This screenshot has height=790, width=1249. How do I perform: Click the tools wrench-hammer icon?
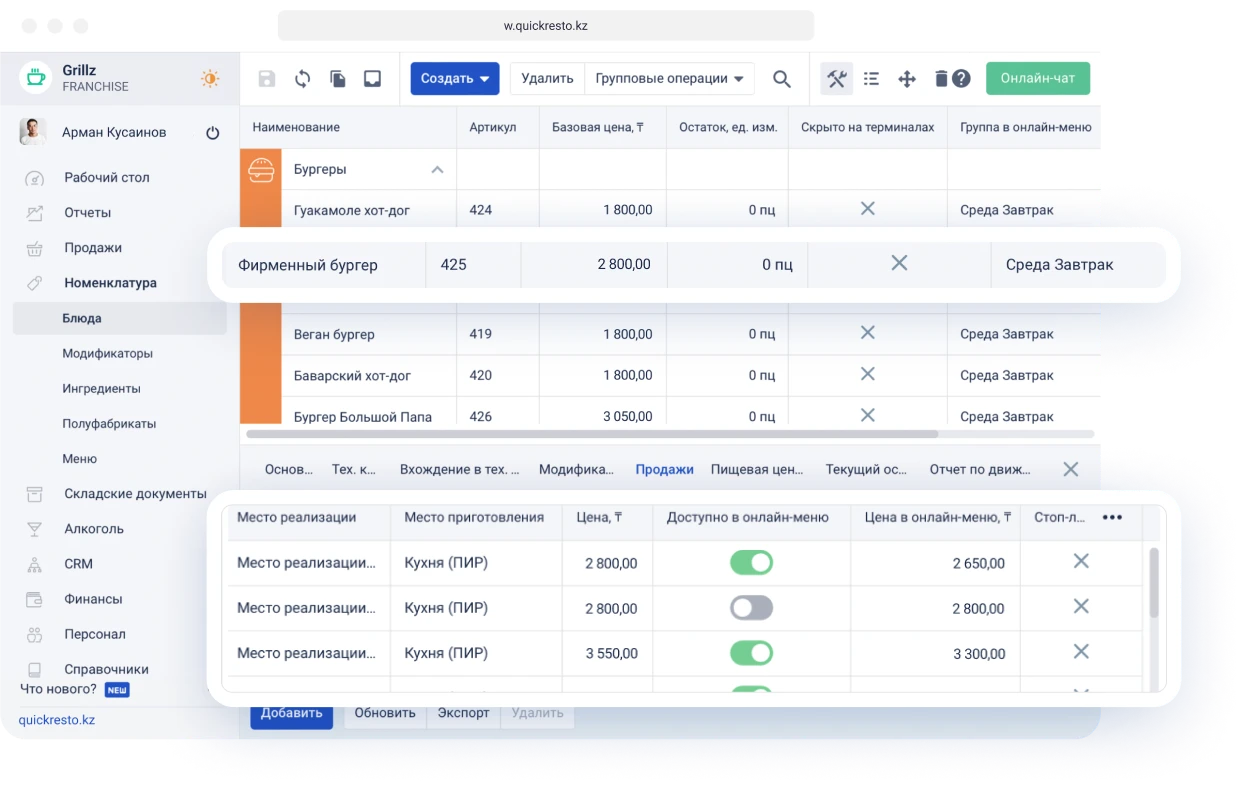(837, 79)
